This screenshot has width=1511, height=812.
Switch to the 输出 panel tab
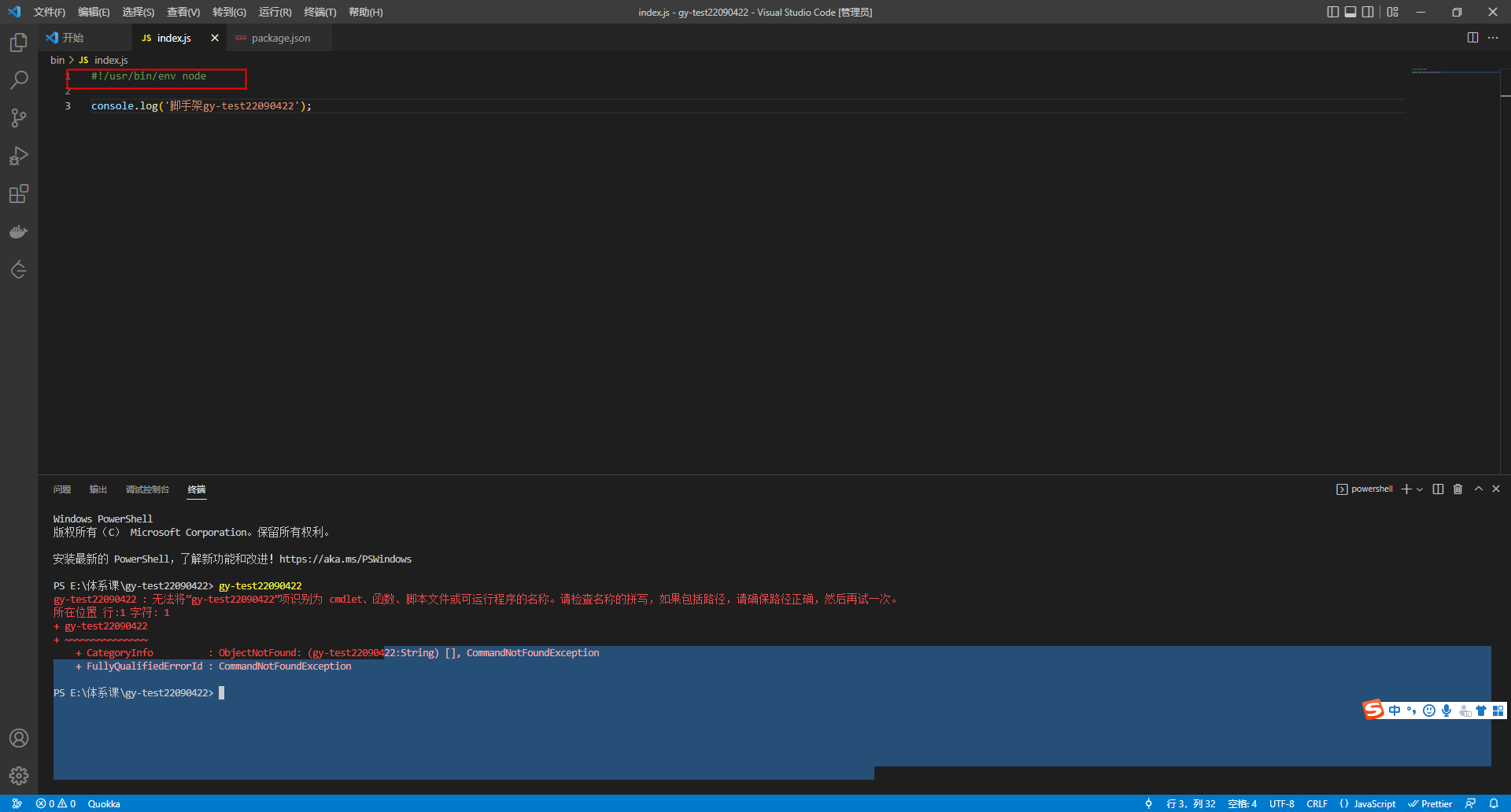[98, 489]
